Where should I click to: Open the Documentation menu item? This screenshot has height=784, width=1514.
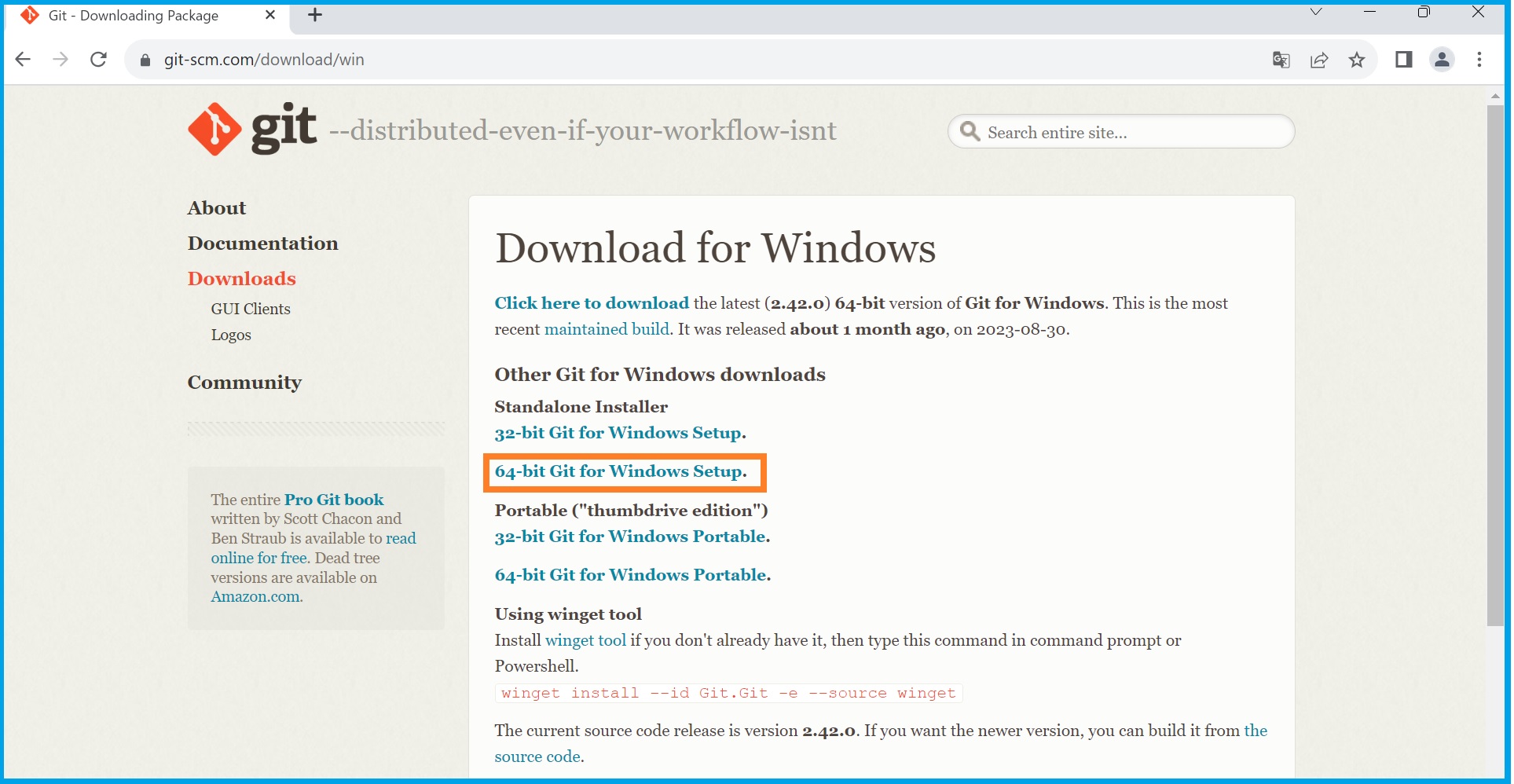[262, 243]
